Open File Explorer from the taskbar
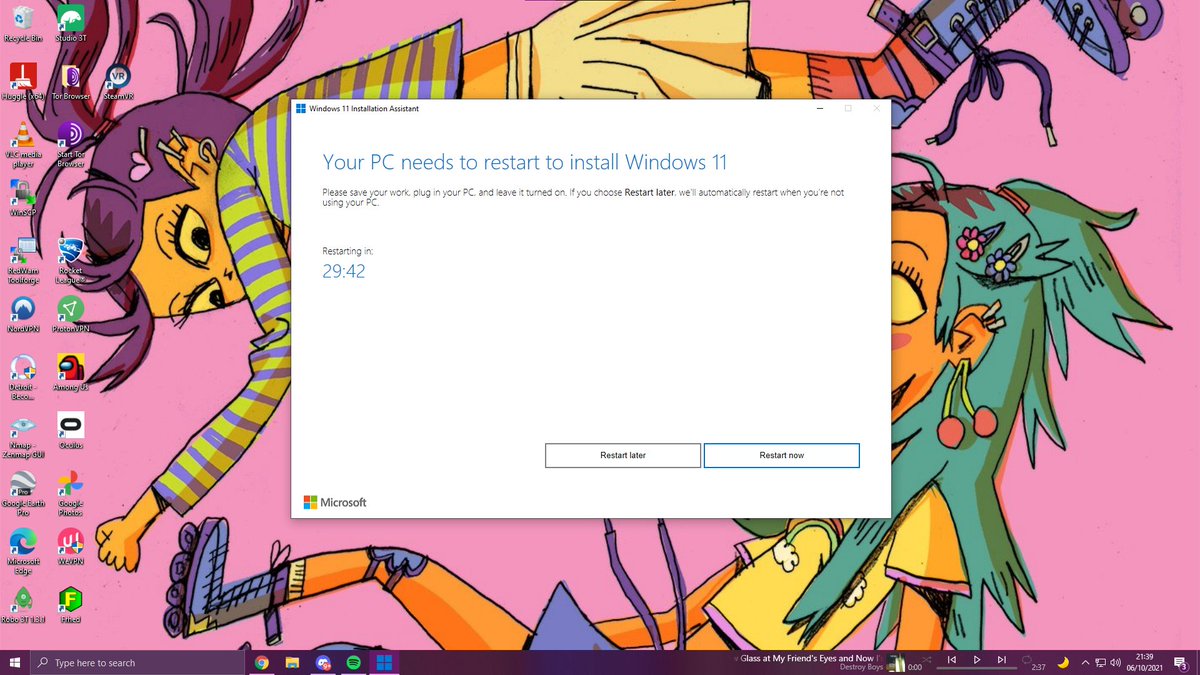 tap(293, 662)
